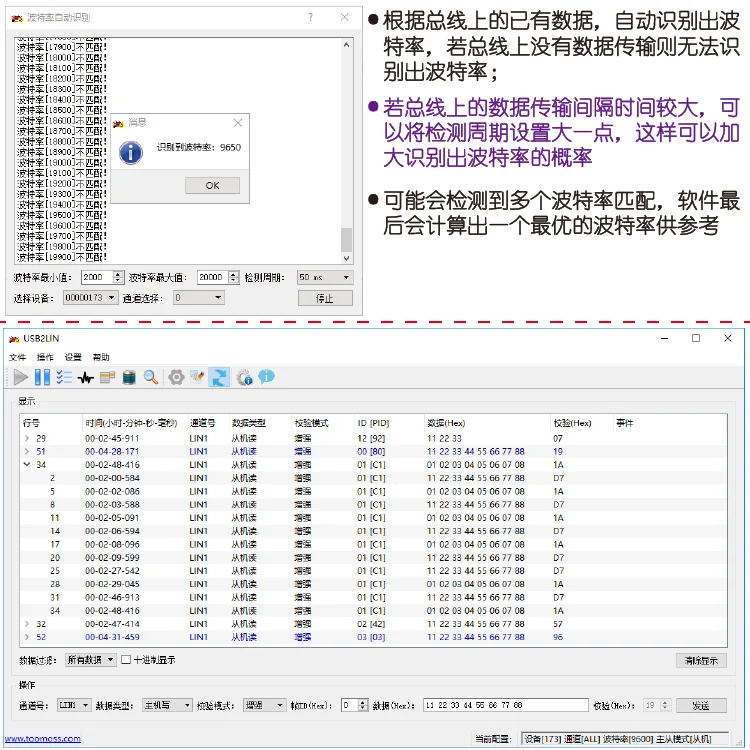Click the database cylinder icon
This screenshot has height=750, width=750.
coord(129,378)
